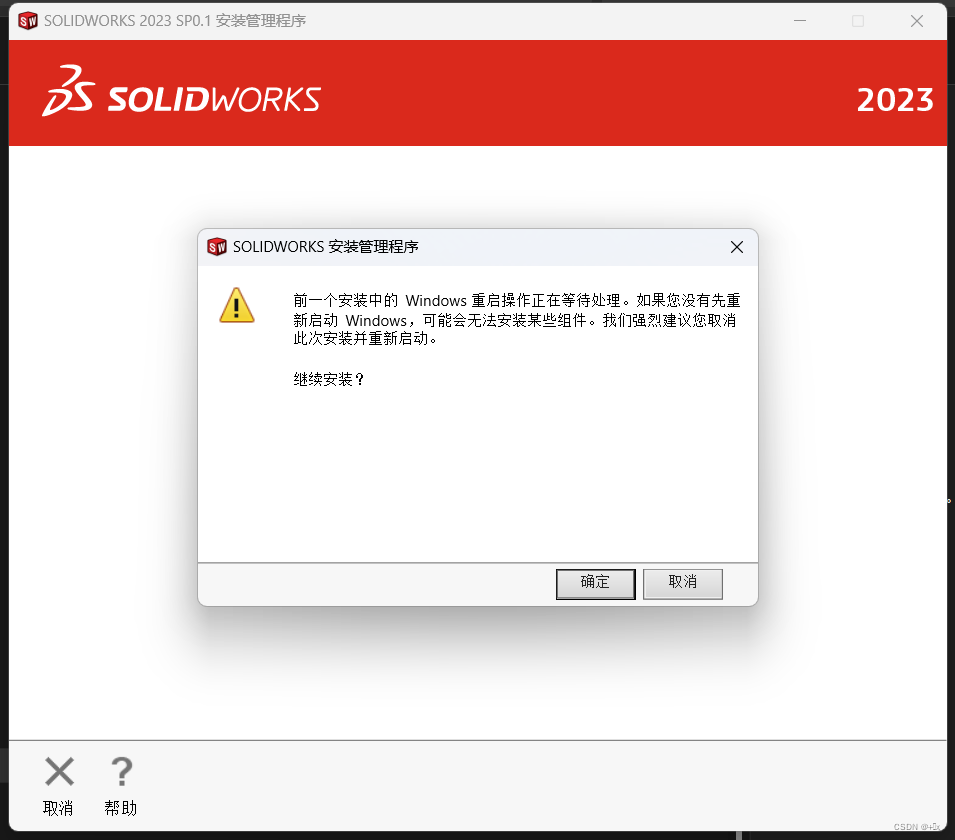Click the 取消 label under the bottom X icon
955x840 pixels.
tap(58, 808)
